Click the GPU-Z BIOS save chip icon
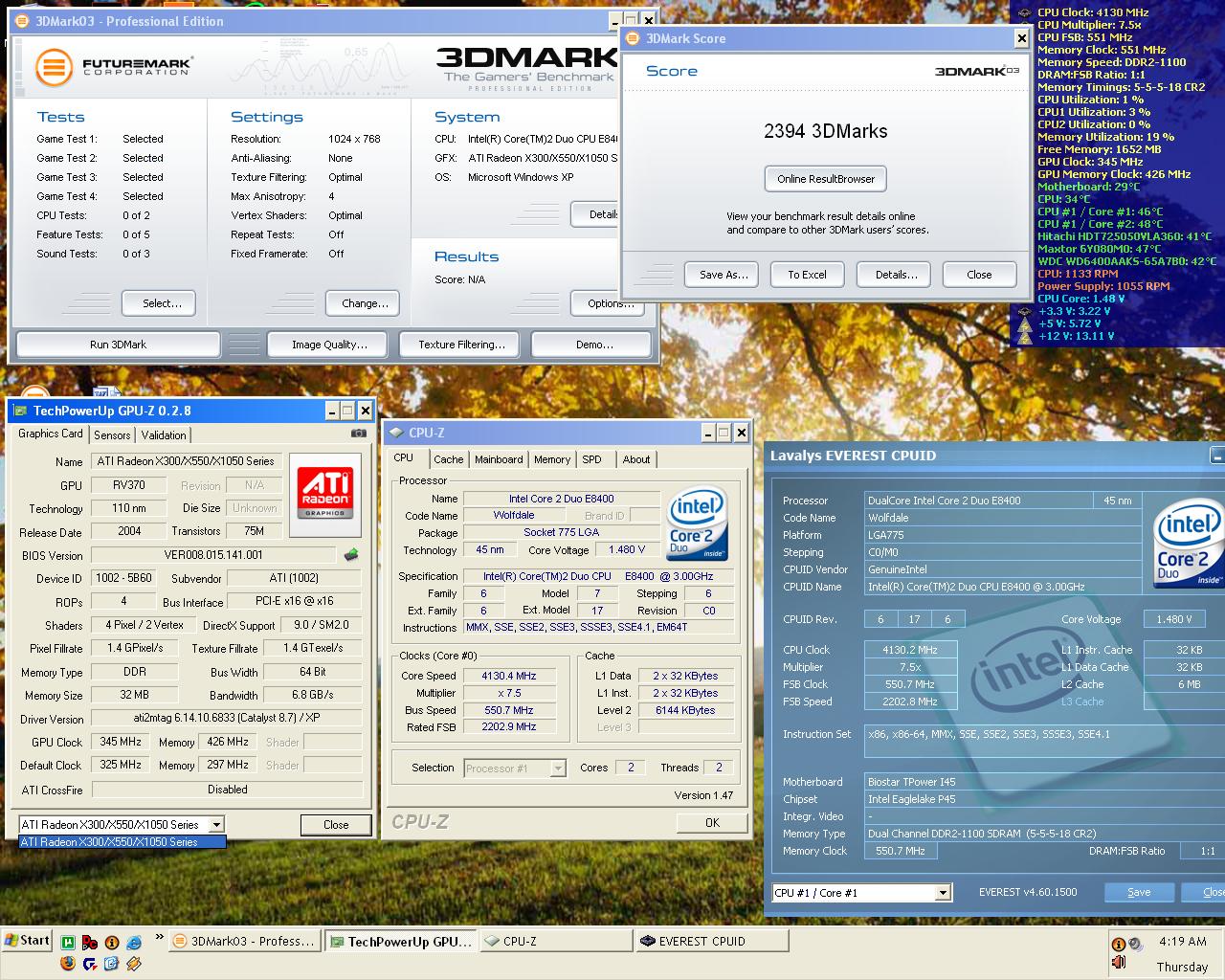 (351, 555)
